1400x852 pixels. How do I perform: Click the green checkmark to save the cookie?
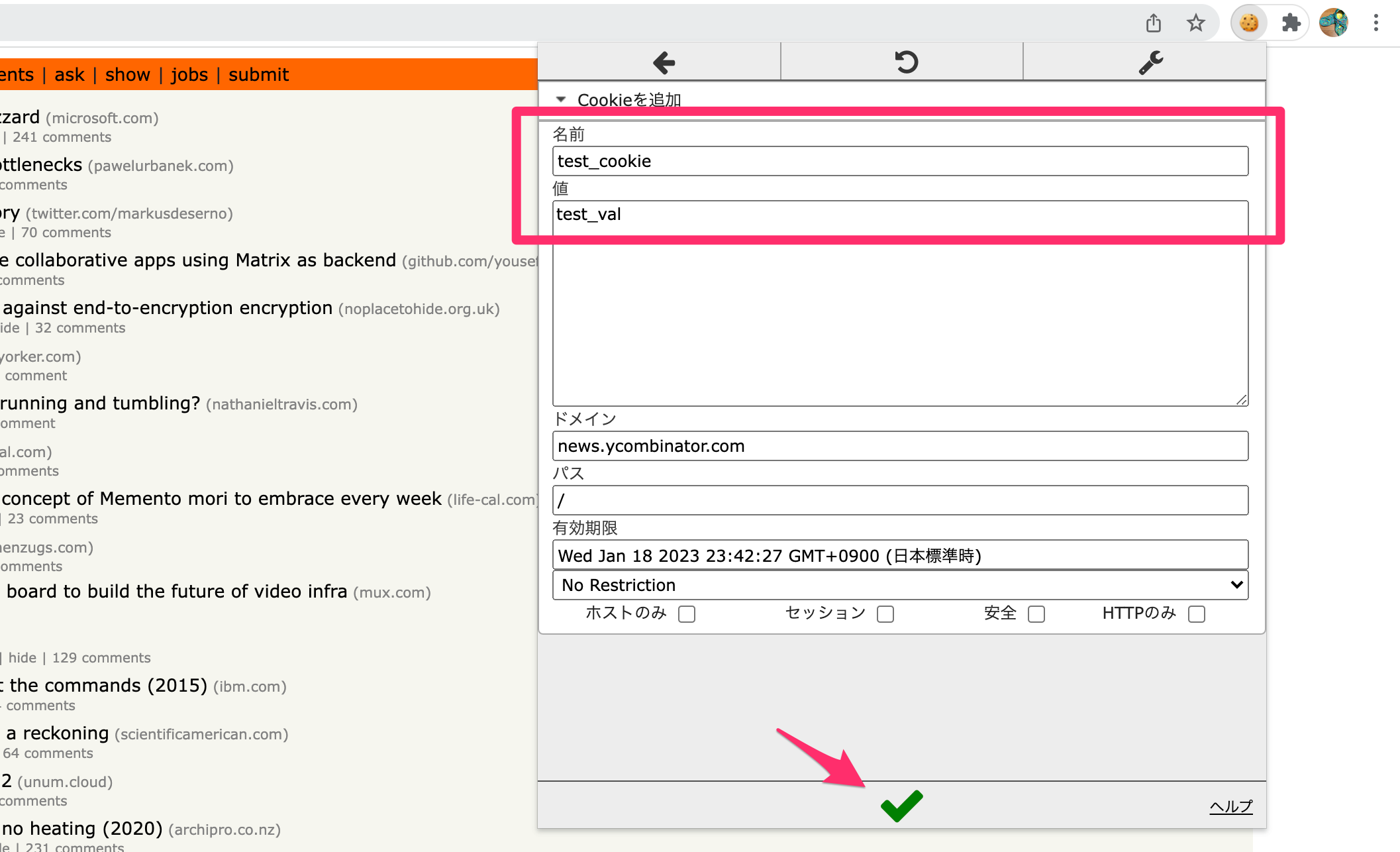tap(901, 806)
